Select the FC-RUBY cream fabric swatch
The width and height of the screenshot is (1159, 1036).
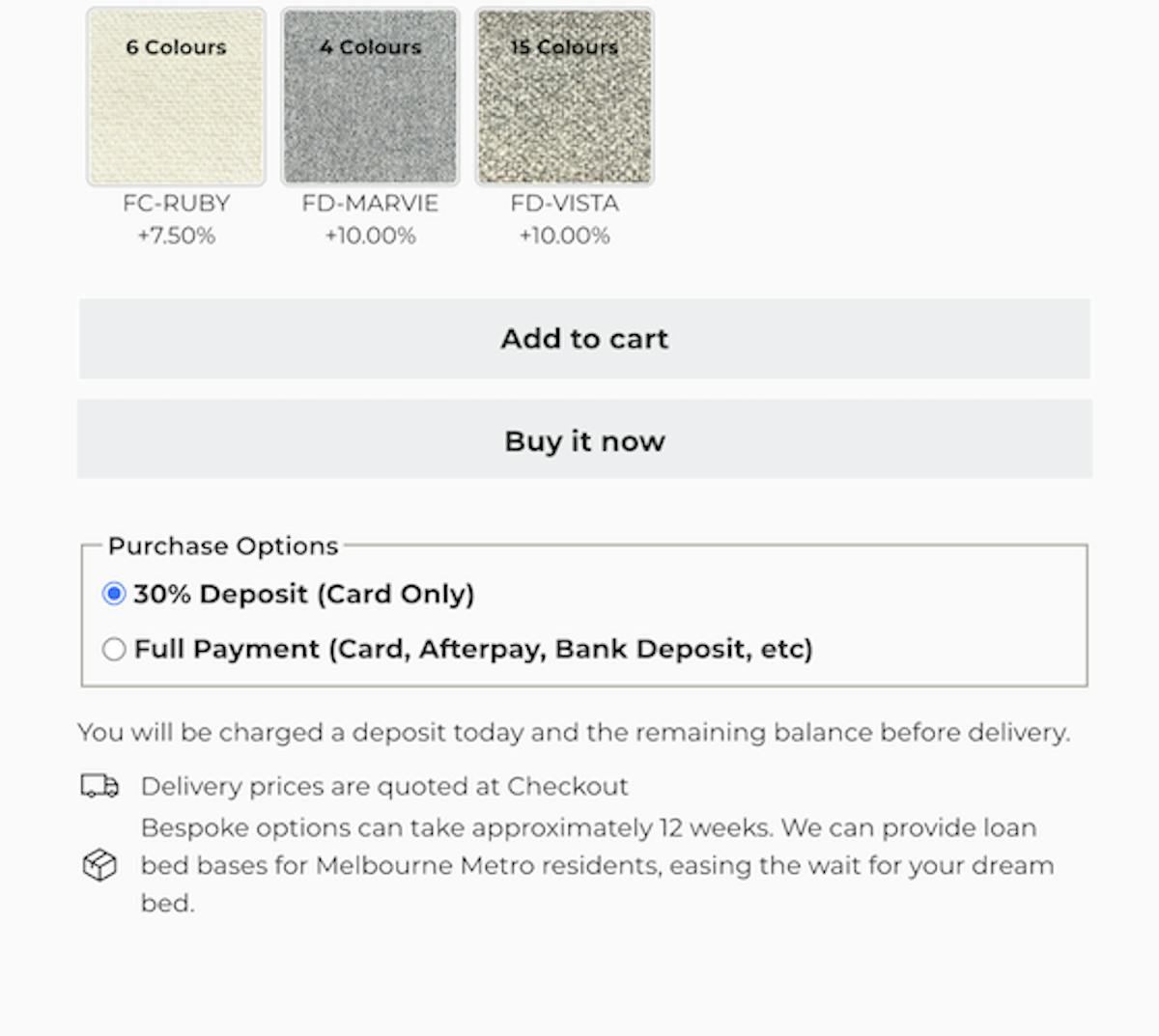pos(176,97)
